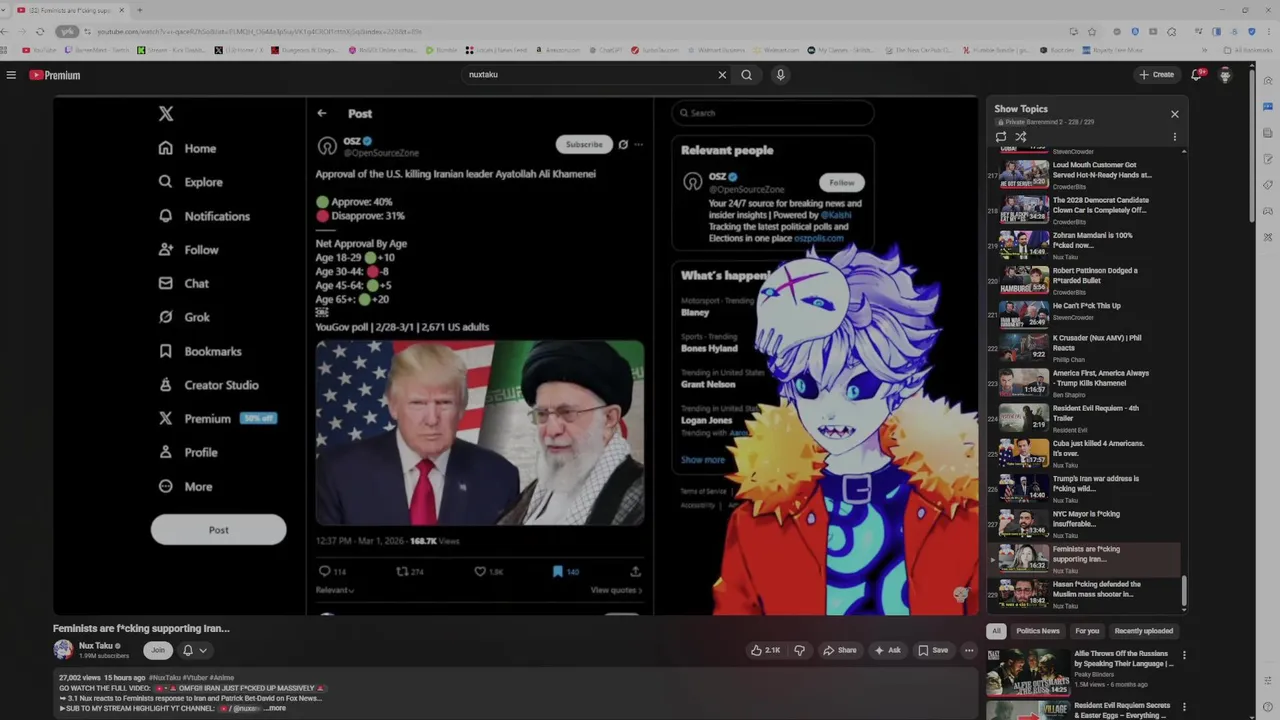Click the Trump Khamenei image in video
Screen dimensions: 1280x720
click(480, 433)
